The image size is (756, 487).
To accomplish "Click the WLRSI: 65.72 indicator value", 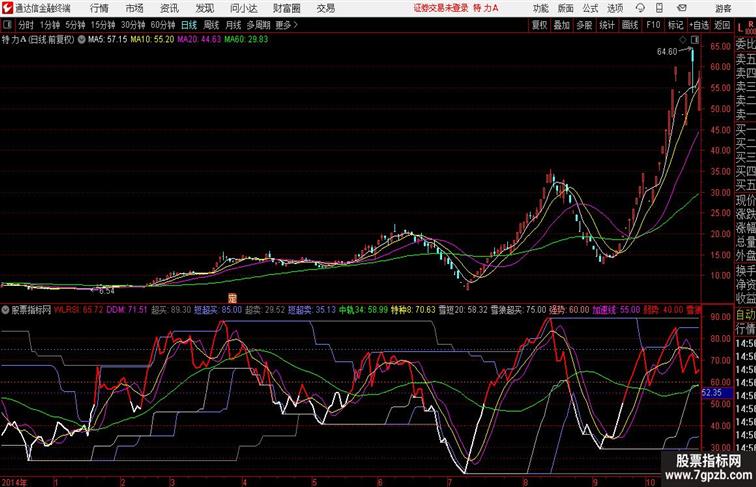I will [x=79, y=310].
